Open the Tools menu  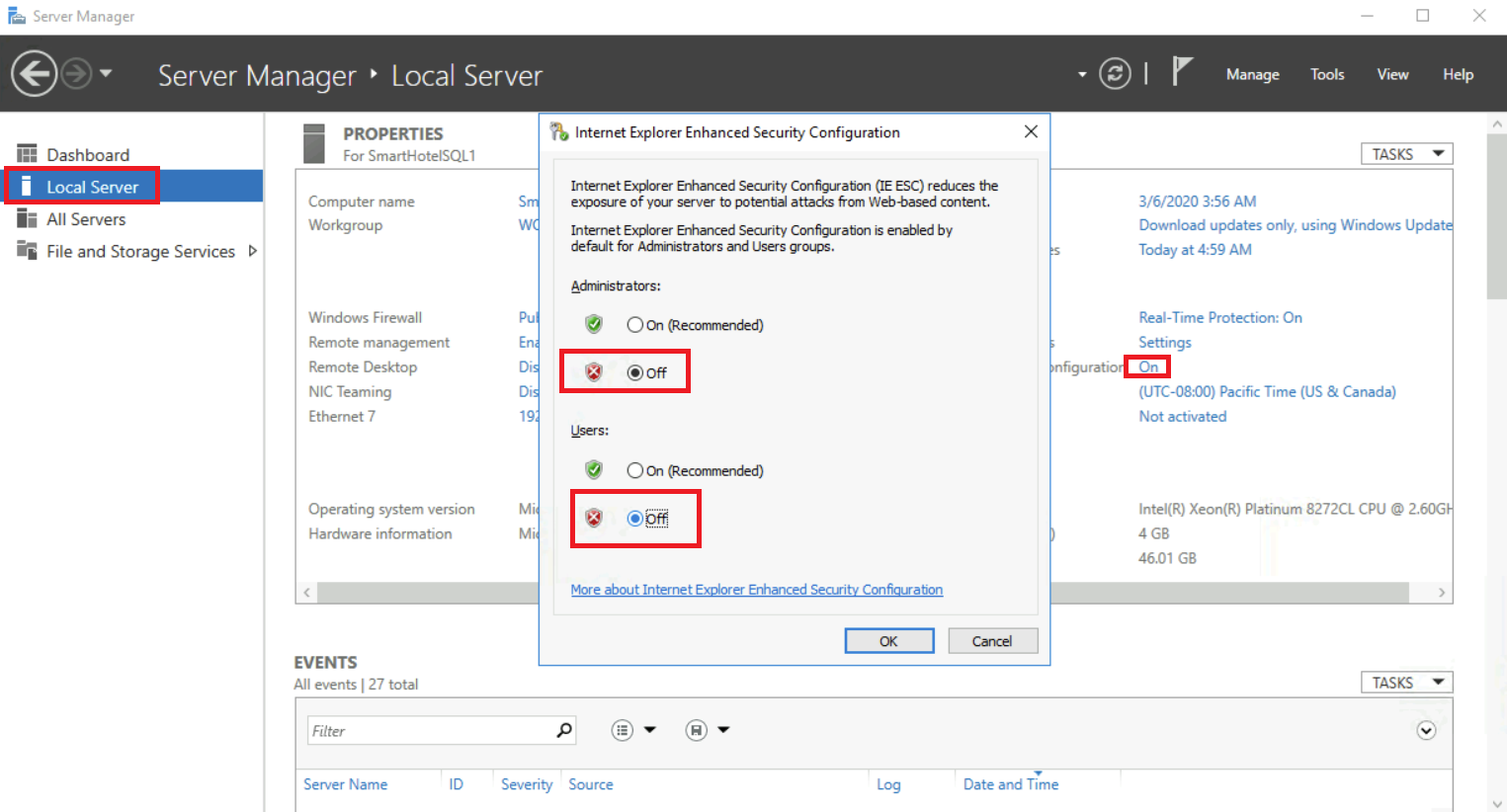[1327, 74]
